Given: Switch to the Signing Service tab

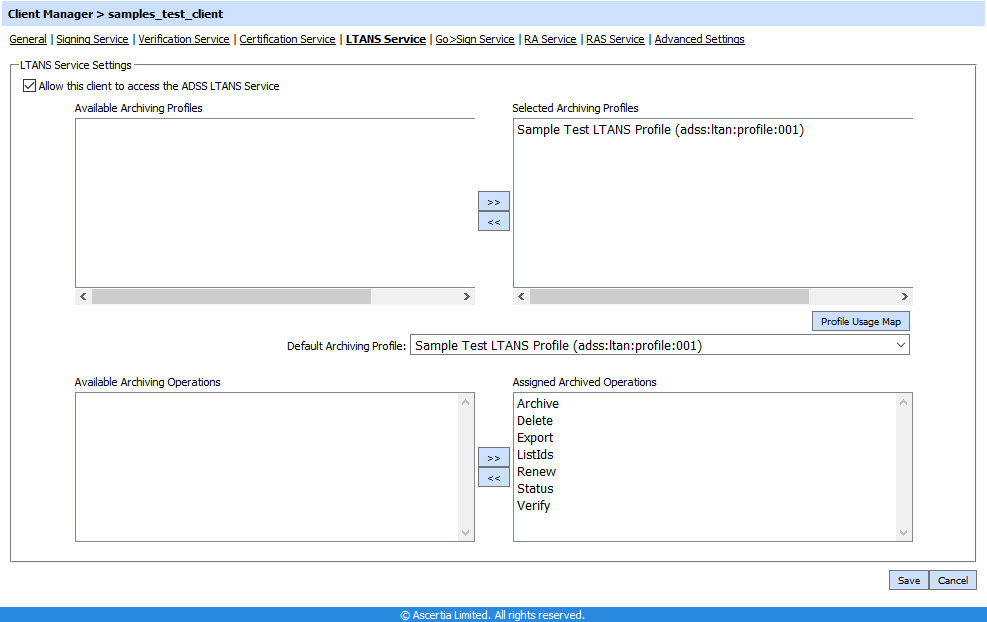Looking at the screenshot, I should pyautogui.click(x=92, y=39).
